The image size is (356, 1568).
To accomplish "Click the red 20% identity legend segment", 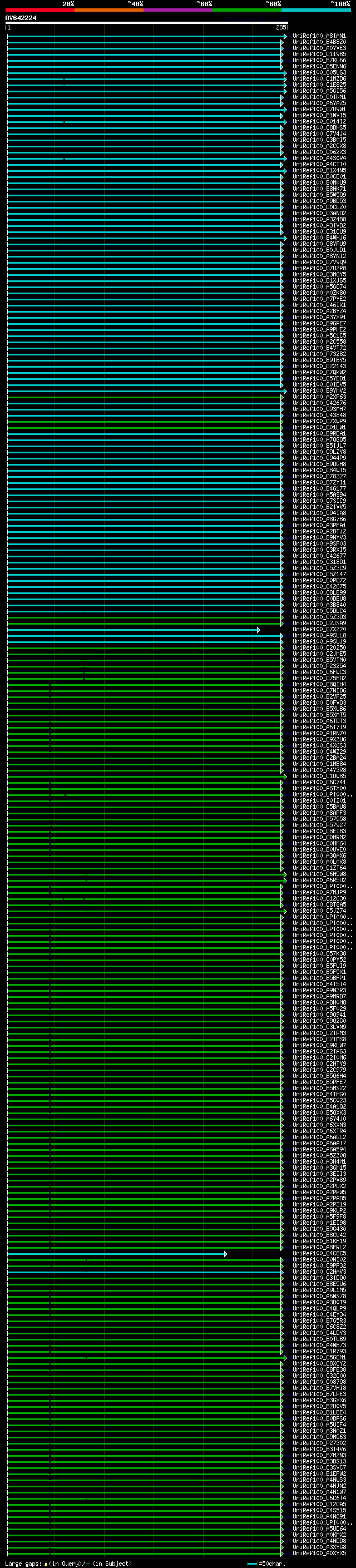I will click(40, 10).
